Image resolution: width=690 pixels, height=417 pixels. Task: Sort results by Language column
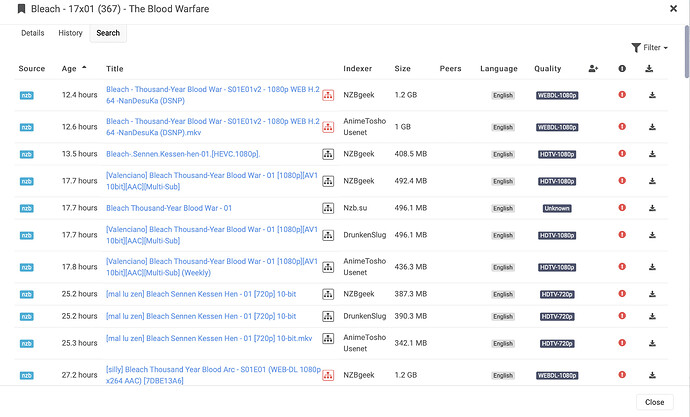[x=499, y=69]
